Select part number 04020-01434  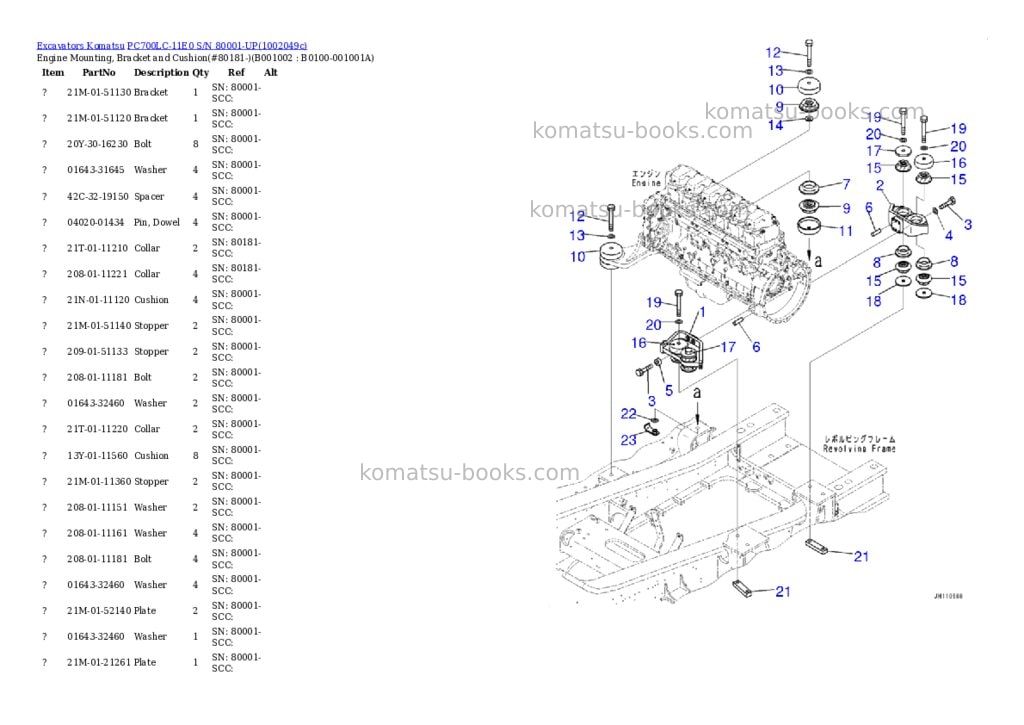[95, 223]
